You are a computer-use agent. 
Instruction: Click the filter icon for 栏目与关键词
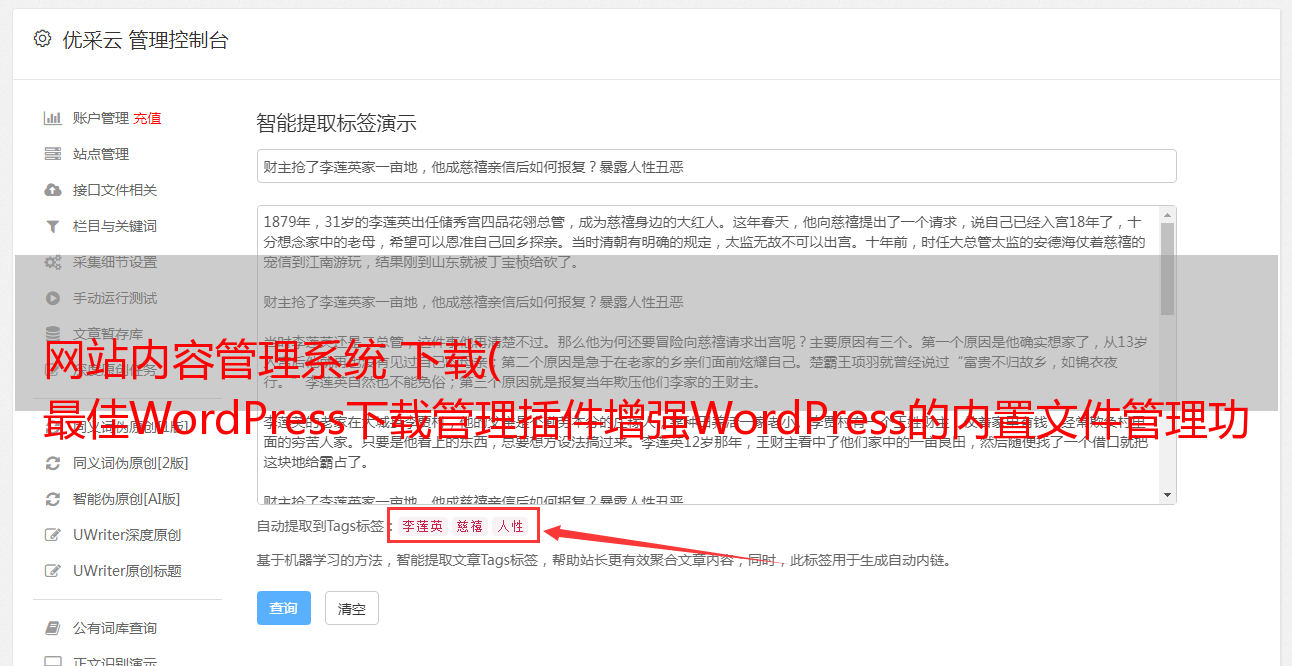tap(53, 226)
